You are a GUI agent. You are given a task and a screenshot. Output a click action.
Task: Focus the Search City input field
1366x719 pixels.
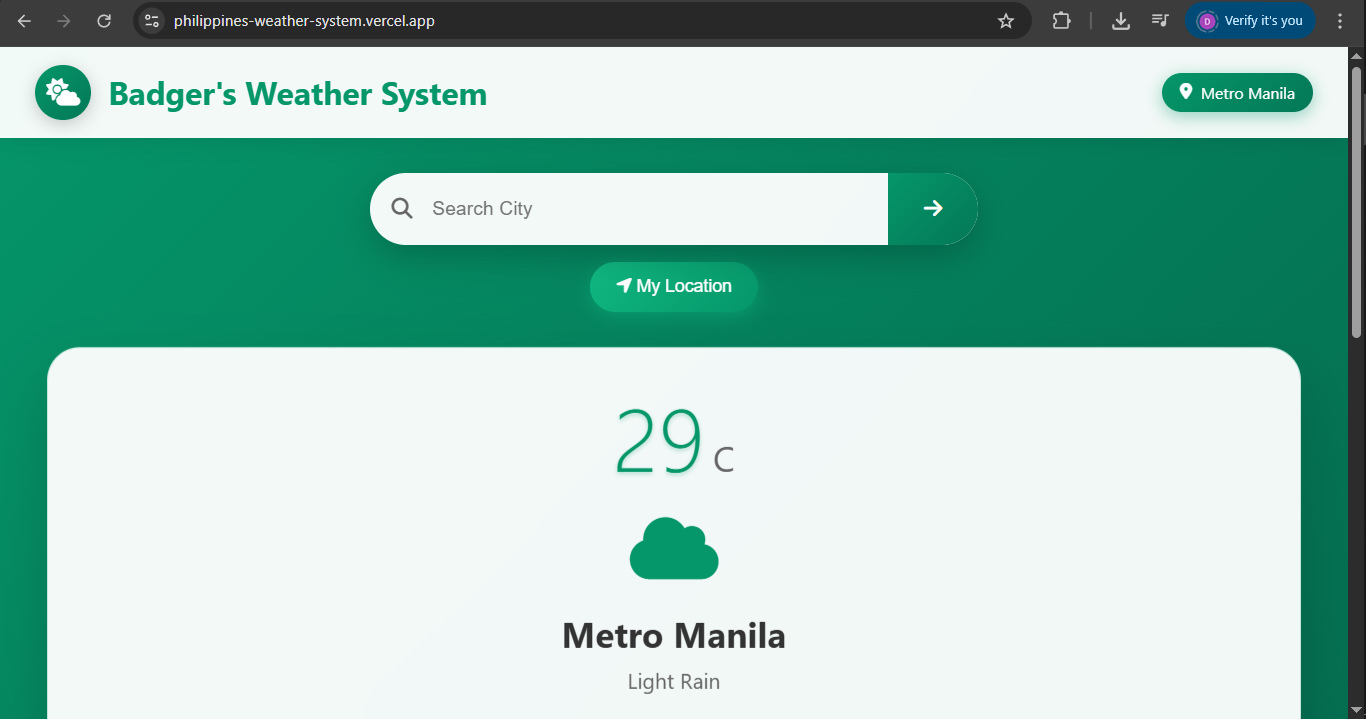pyautogui.click(x=629, y=209)
